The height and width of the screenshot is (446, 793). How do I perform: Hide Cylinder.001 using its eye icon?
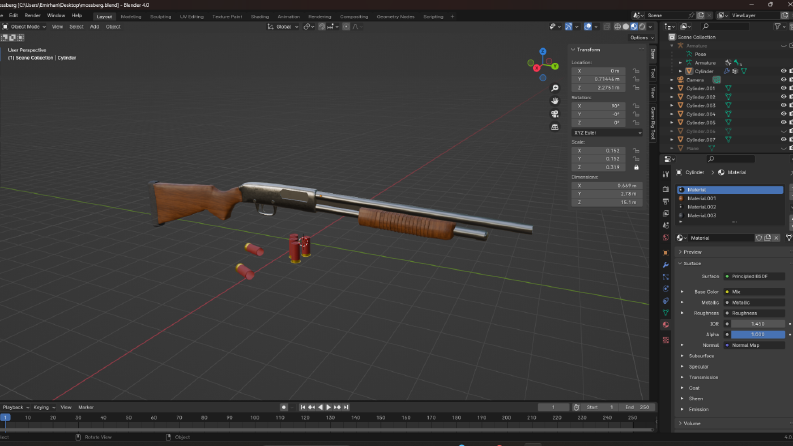click(x=783, y=88)
